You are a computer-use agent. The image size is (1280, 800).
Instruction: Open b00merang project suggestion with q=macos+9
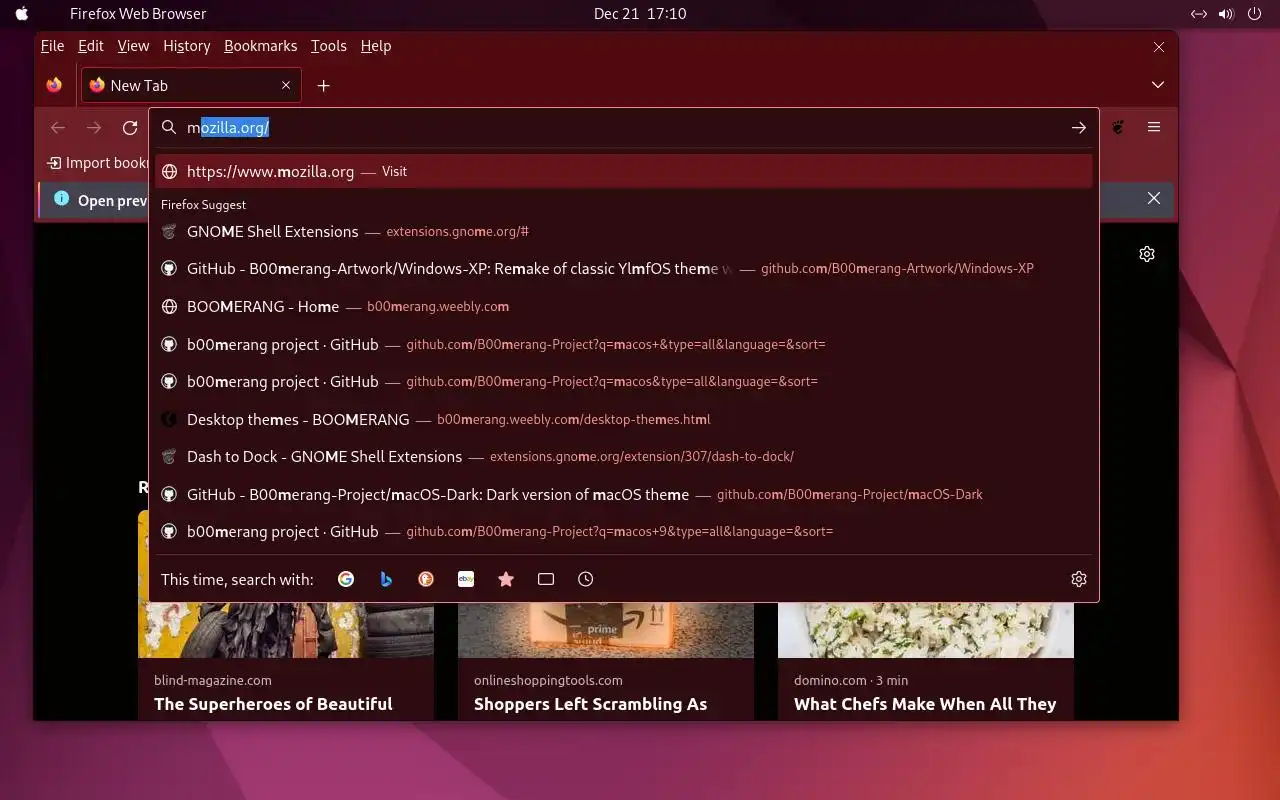coord(624,531)
